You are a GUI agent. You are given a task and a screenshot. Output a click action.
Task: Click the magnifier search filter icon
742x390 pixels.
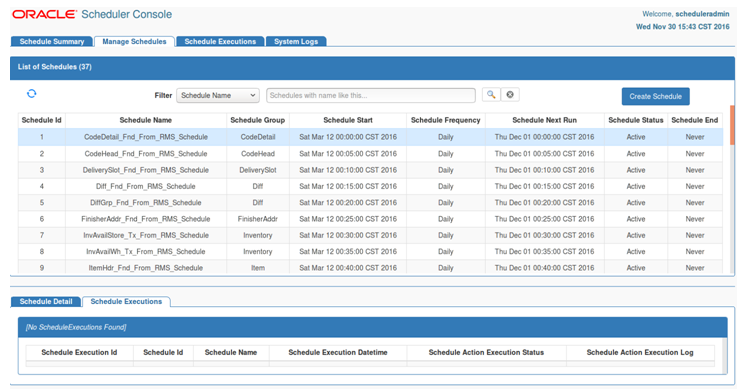(491, 95)
